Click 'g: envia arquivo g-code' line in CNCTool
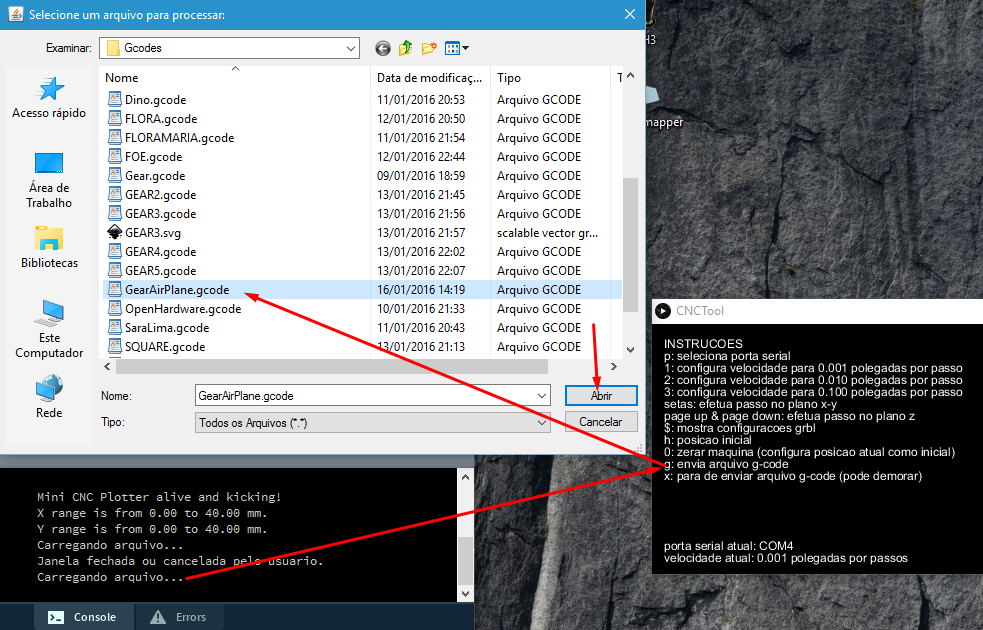This screenshot has height=630, width=983. pos(726,464)
